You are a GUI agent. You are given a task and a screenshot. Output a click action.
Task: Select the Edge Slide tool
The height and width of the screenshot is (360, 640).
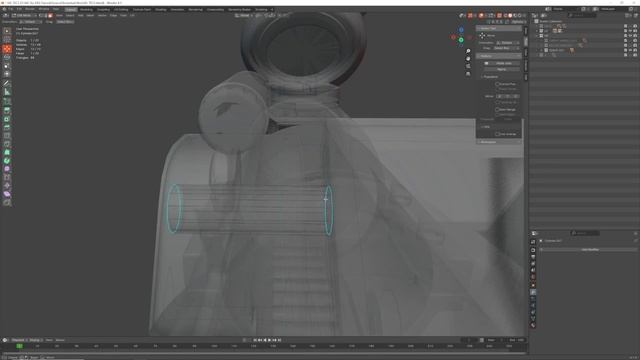[7, 177]
